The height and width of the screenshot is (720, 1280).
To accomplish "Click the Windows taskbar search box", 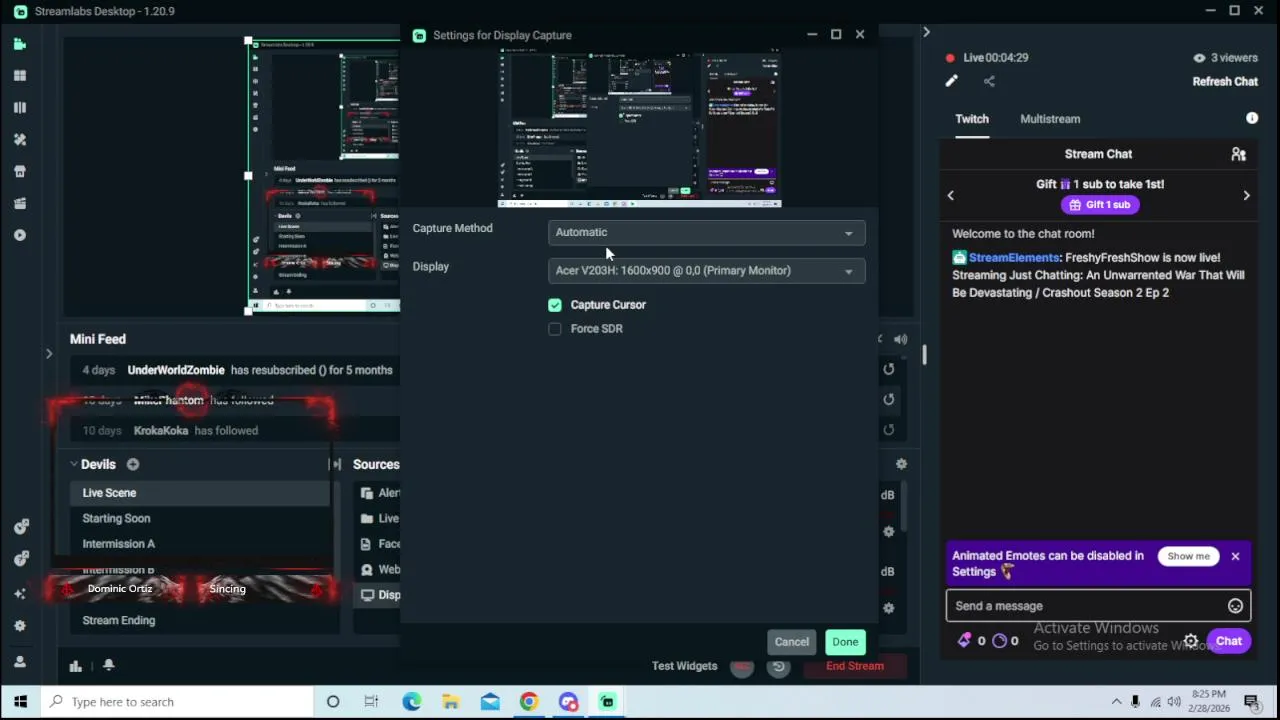I will 178,701.
